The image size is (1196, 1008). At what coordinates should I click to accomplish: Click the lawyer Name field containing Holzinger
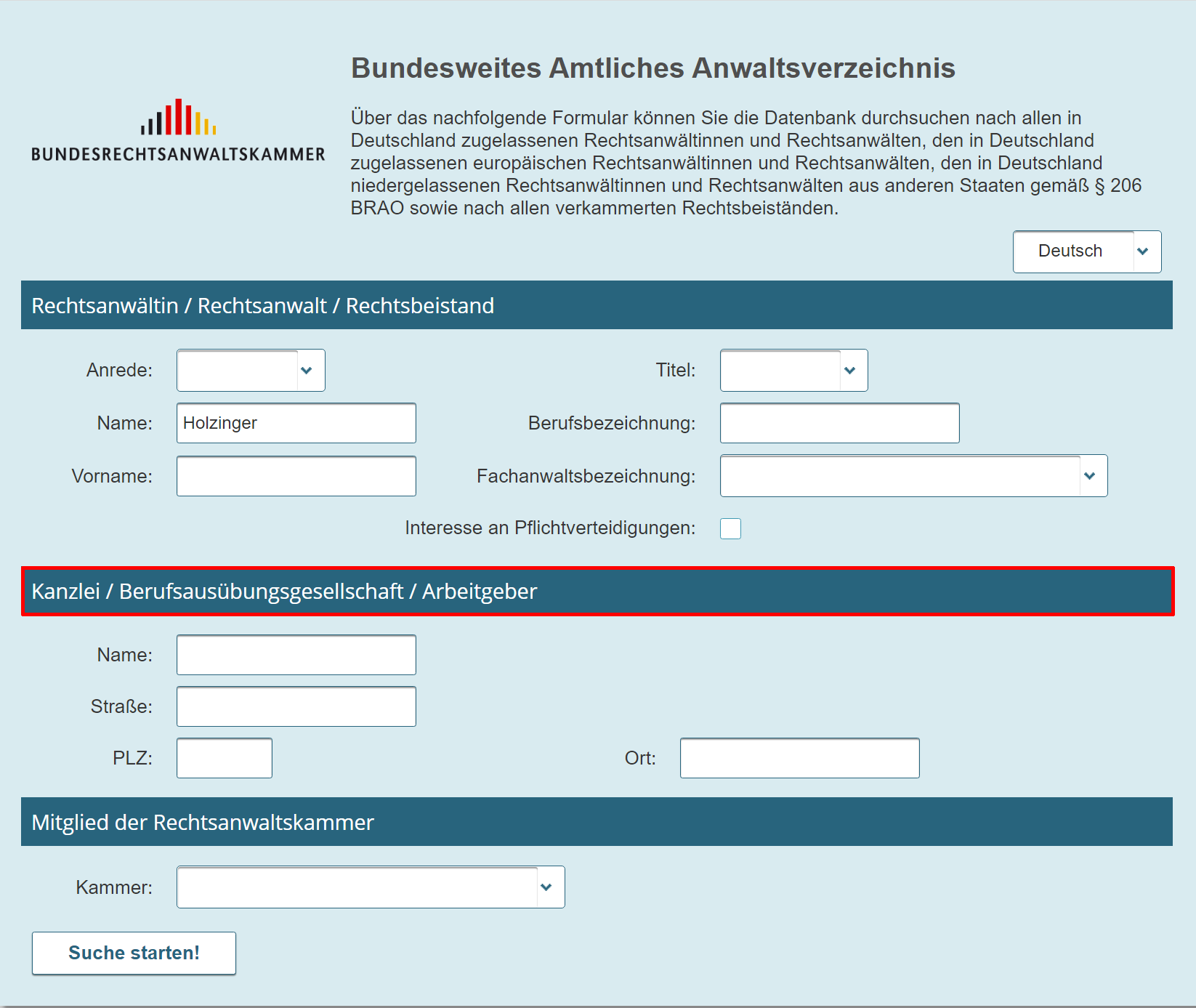[x=296, y=423]
